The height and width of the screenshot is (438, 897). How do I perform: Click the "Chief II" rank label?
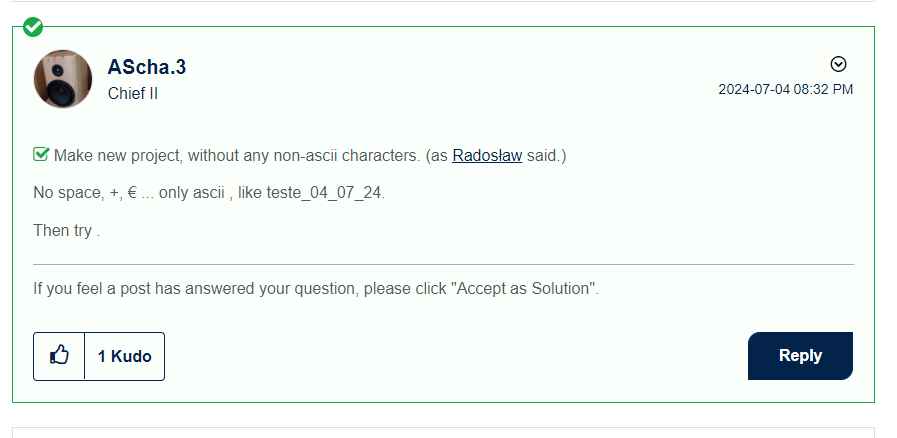pos(133,94)
